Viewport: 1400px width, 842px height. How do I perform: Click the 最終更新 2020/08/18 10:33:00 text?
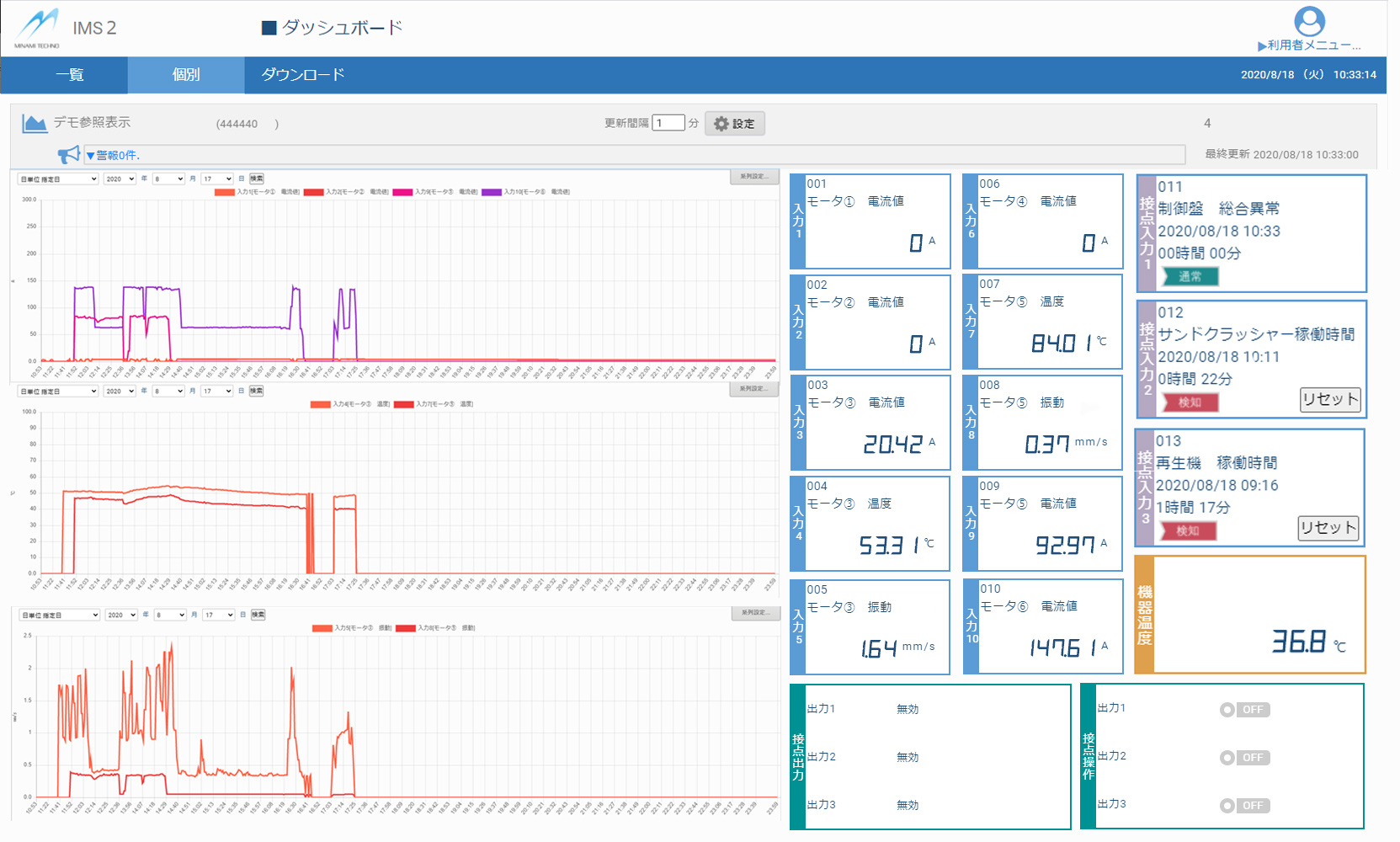click(x=1281, y=155)
